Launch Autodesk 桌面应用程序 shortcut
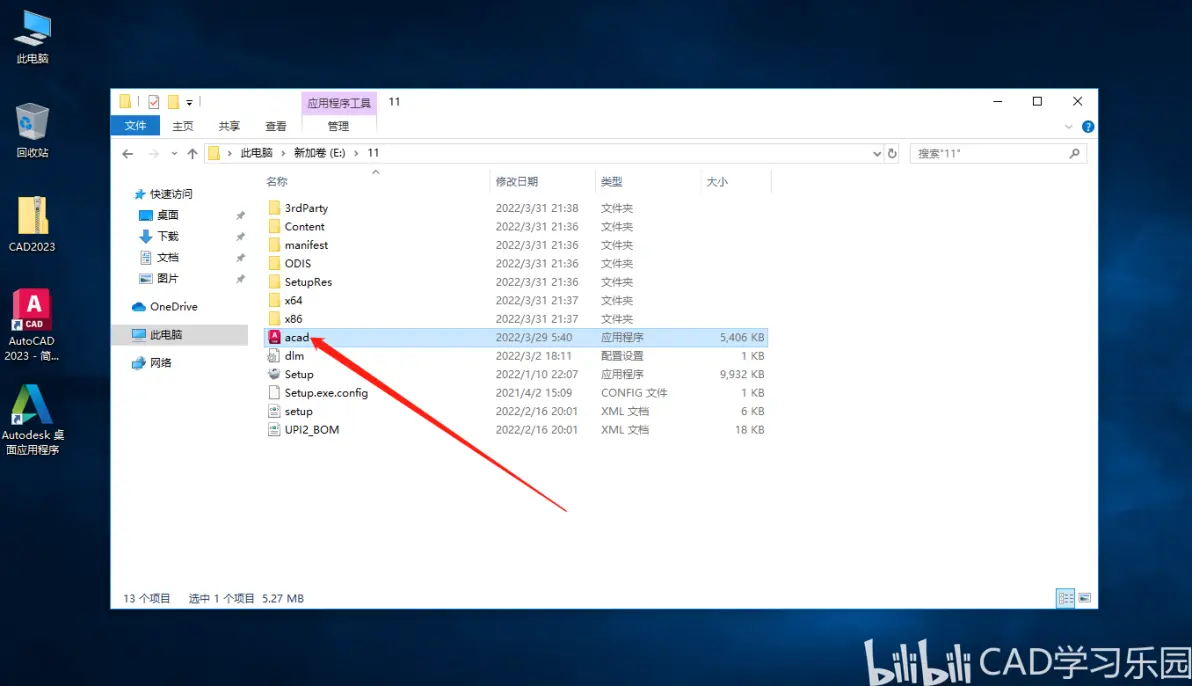Screen dimensions: 1192x686 [x=32, y=419]
